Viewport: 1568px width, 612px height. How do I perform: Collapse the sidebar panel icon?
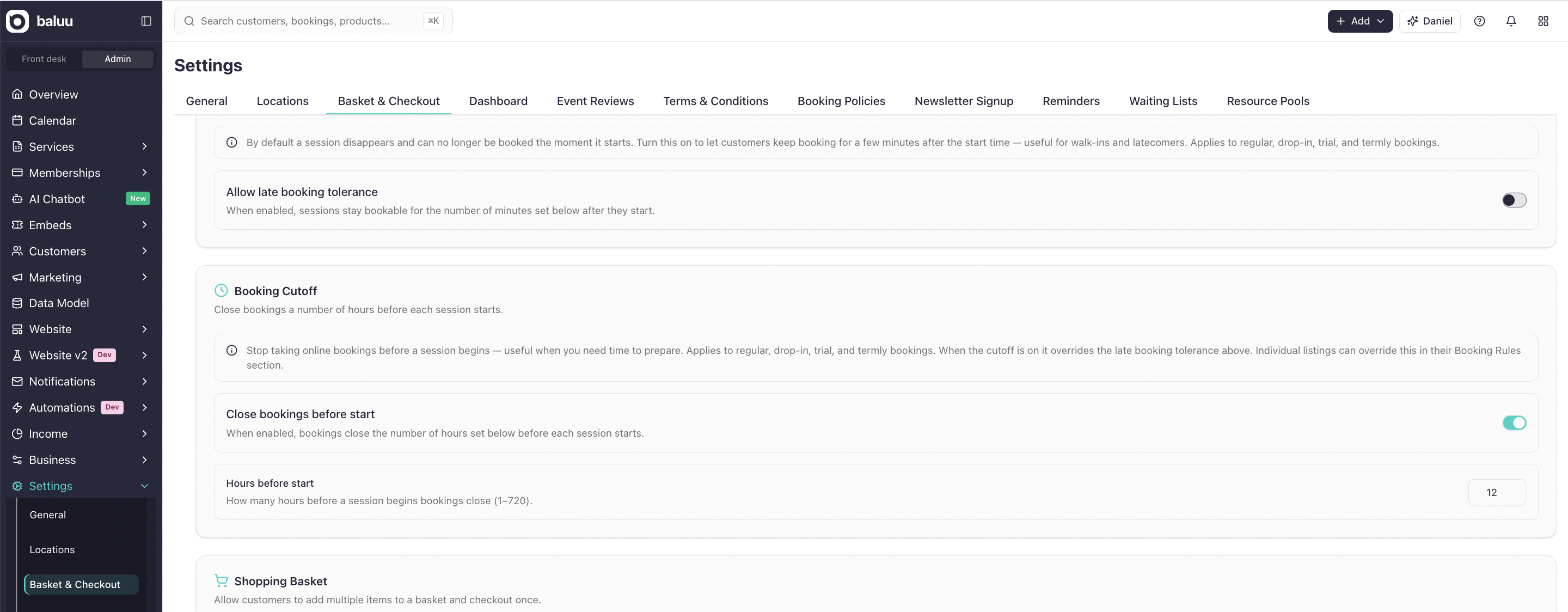click(146, 21)
